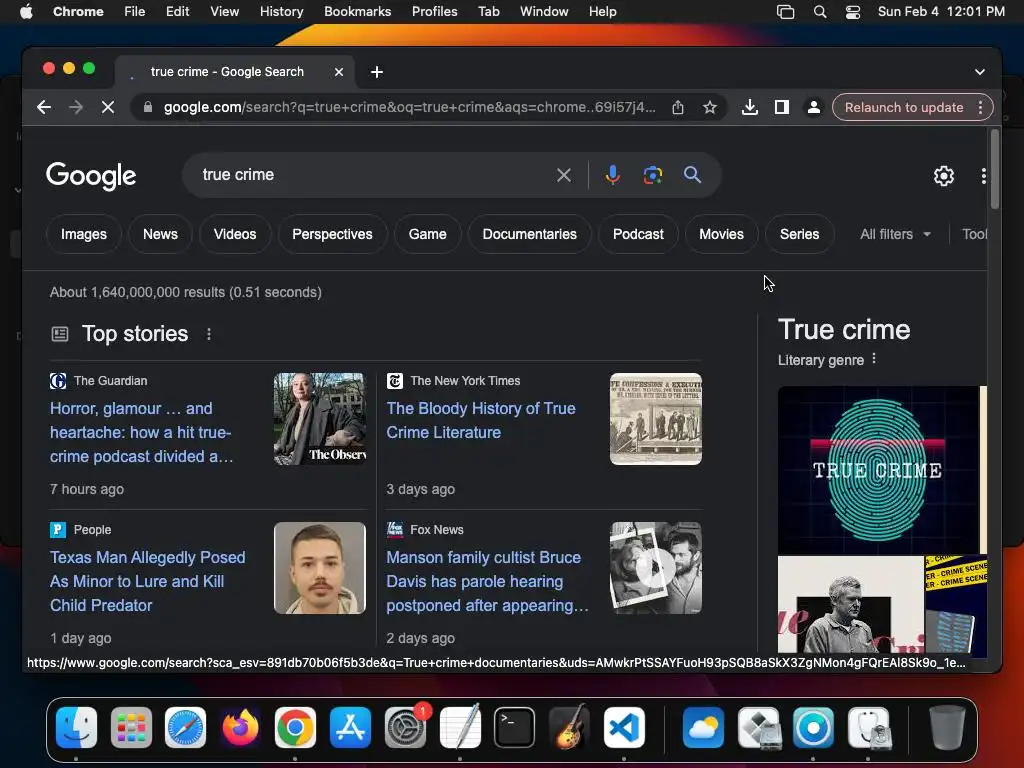This screenshot has height=768, width=1024.
Task: Open the Profiles menu
Action: point(434,12)
